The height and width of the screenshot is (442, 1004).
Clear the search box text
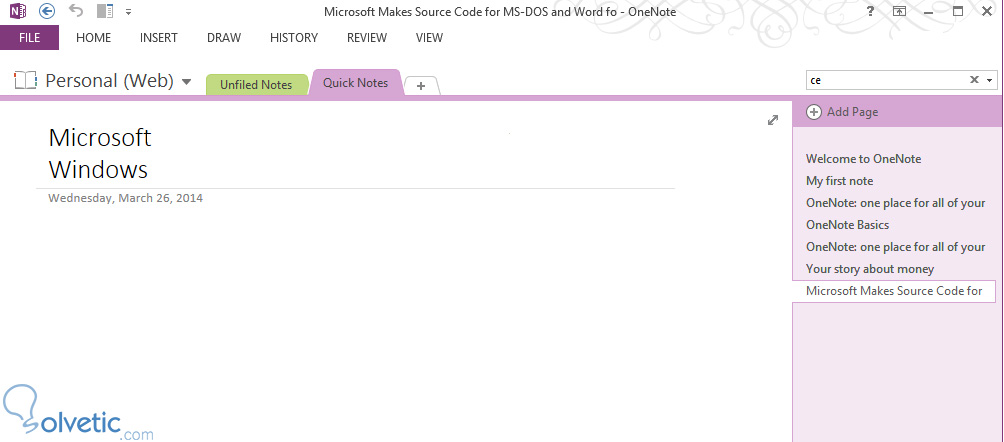(974, 80)
